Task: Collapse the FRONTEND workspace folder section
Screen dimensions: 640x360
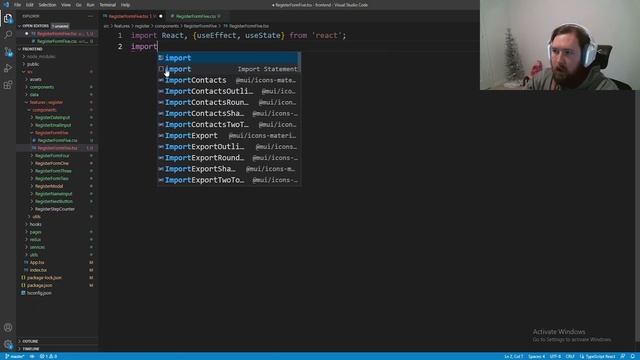Action: coord(19,49)
